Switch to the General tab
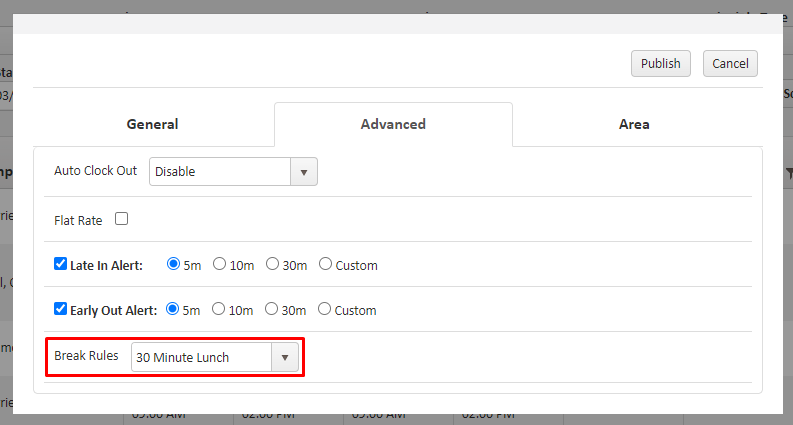The width and height of the screenshot is (793, 425). (x=152, y=124)
